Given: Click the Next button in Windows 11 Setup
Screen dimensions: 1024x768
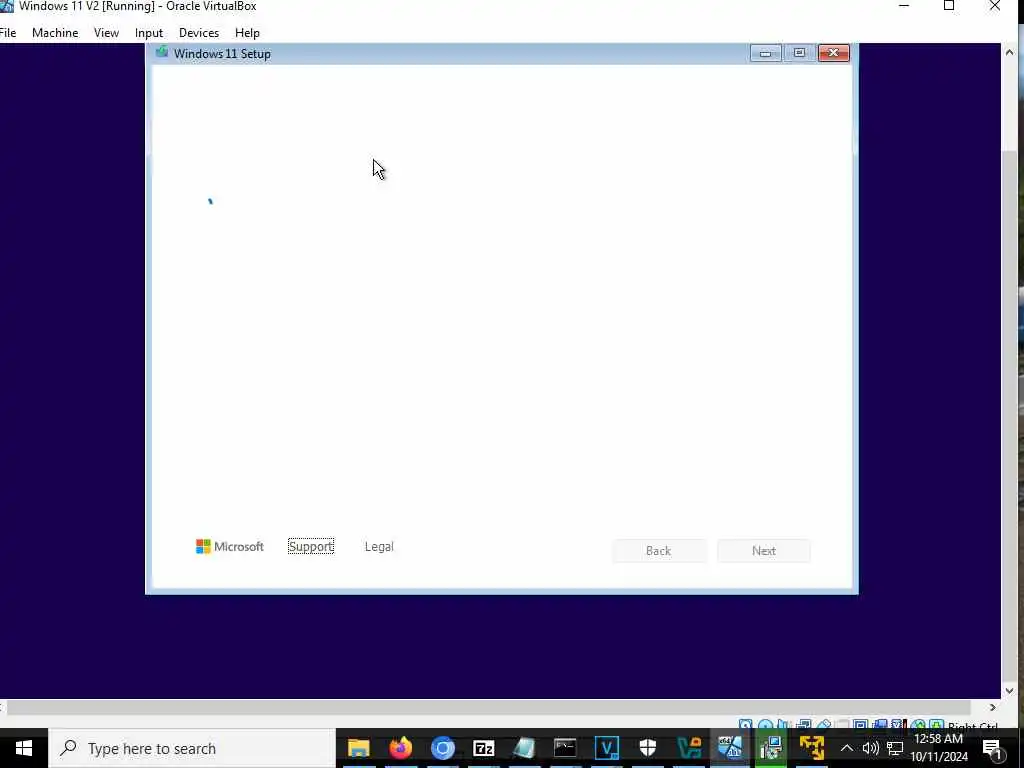Looking at the screenshot, I should pyautogui.click(x=763, y=551).
